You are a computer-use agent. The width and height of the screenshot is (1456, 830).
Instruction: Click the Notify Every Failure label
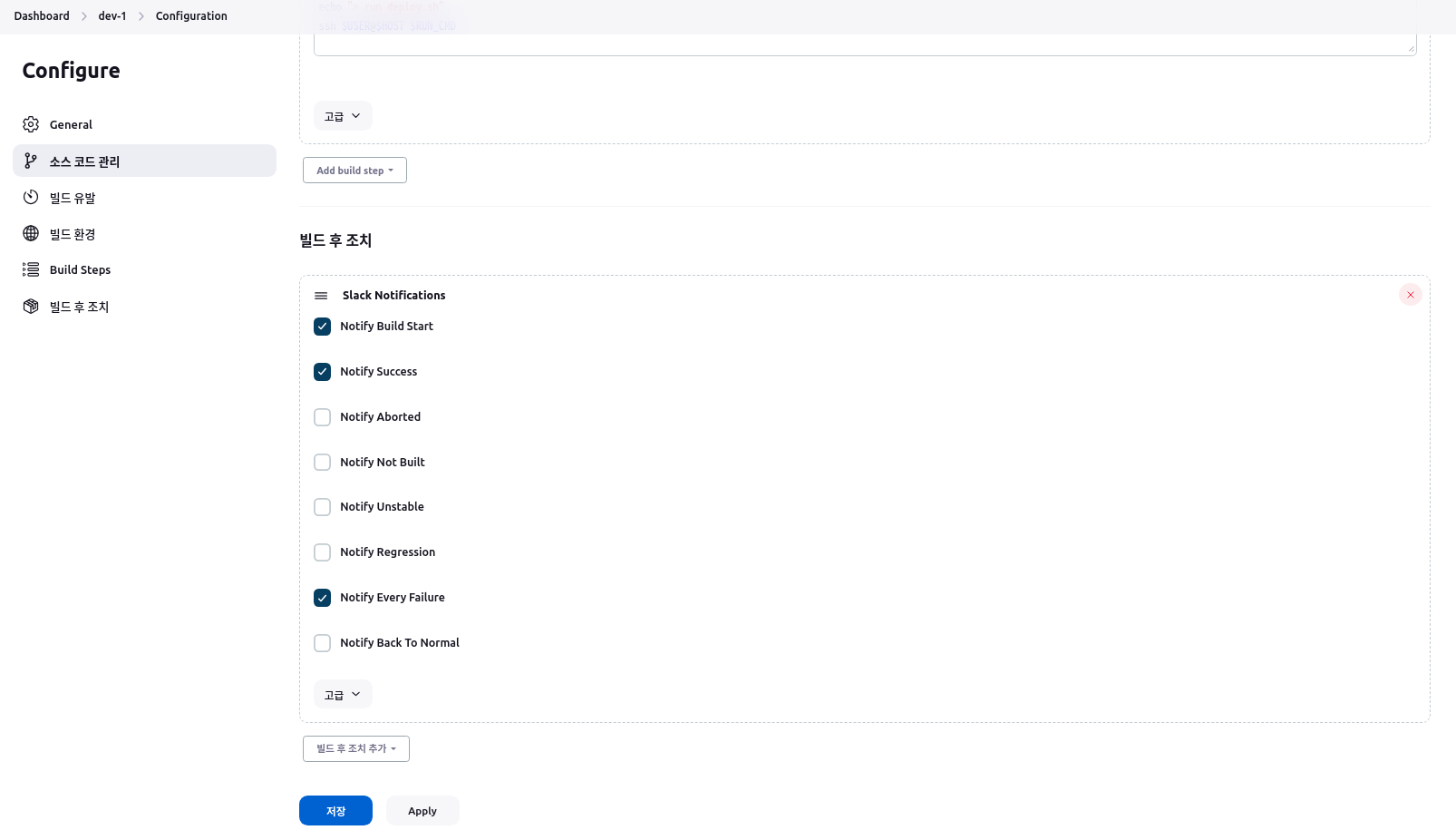(x=393, y=598)
